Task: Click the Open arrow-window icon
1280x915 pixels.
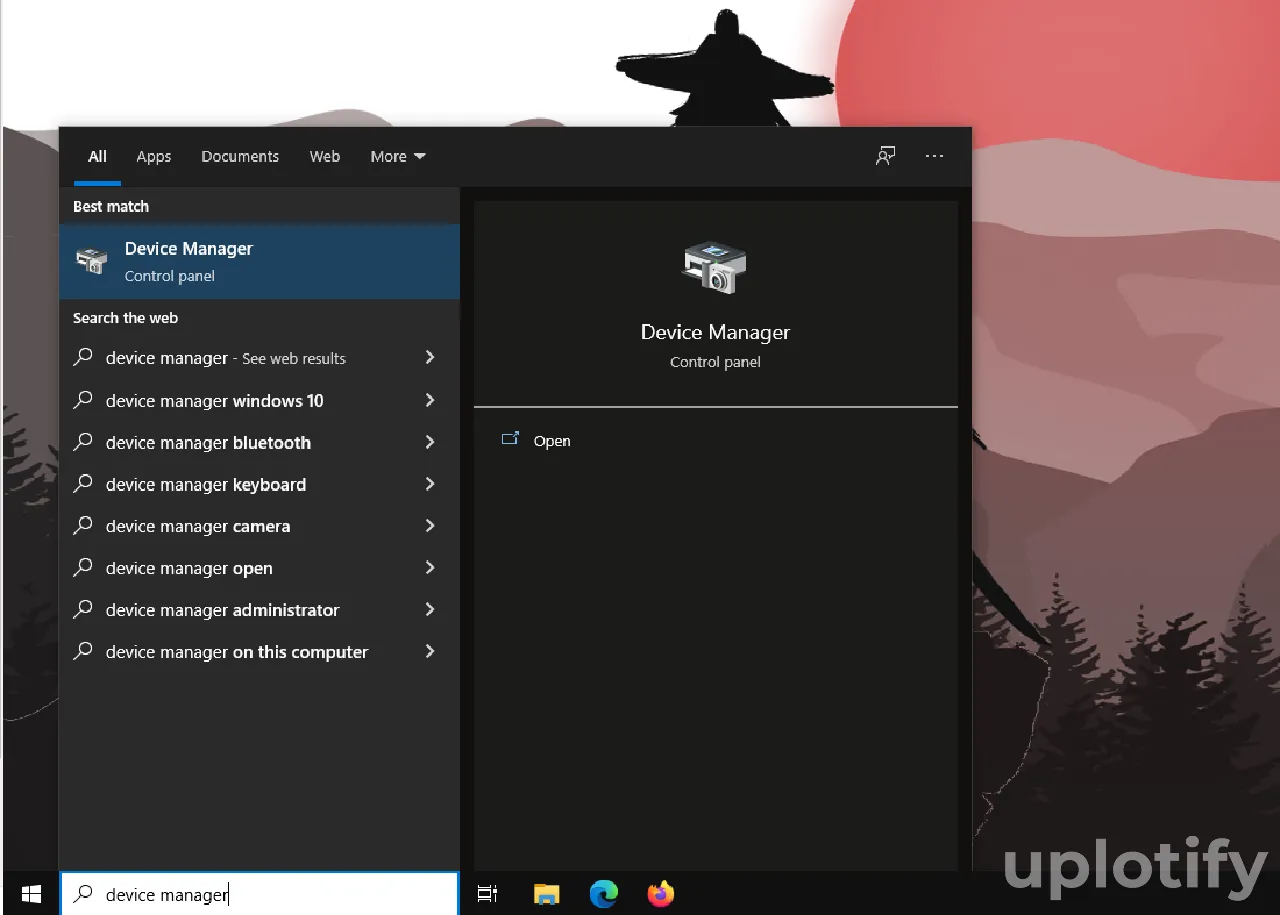Action: coord(510,439)
